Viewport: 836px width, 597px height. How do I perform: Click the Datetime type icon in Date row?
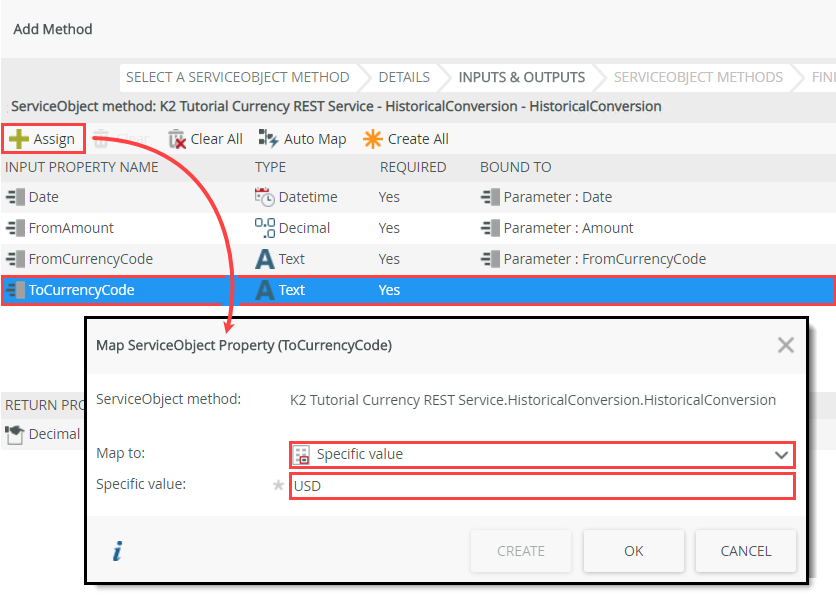[264, 197]
